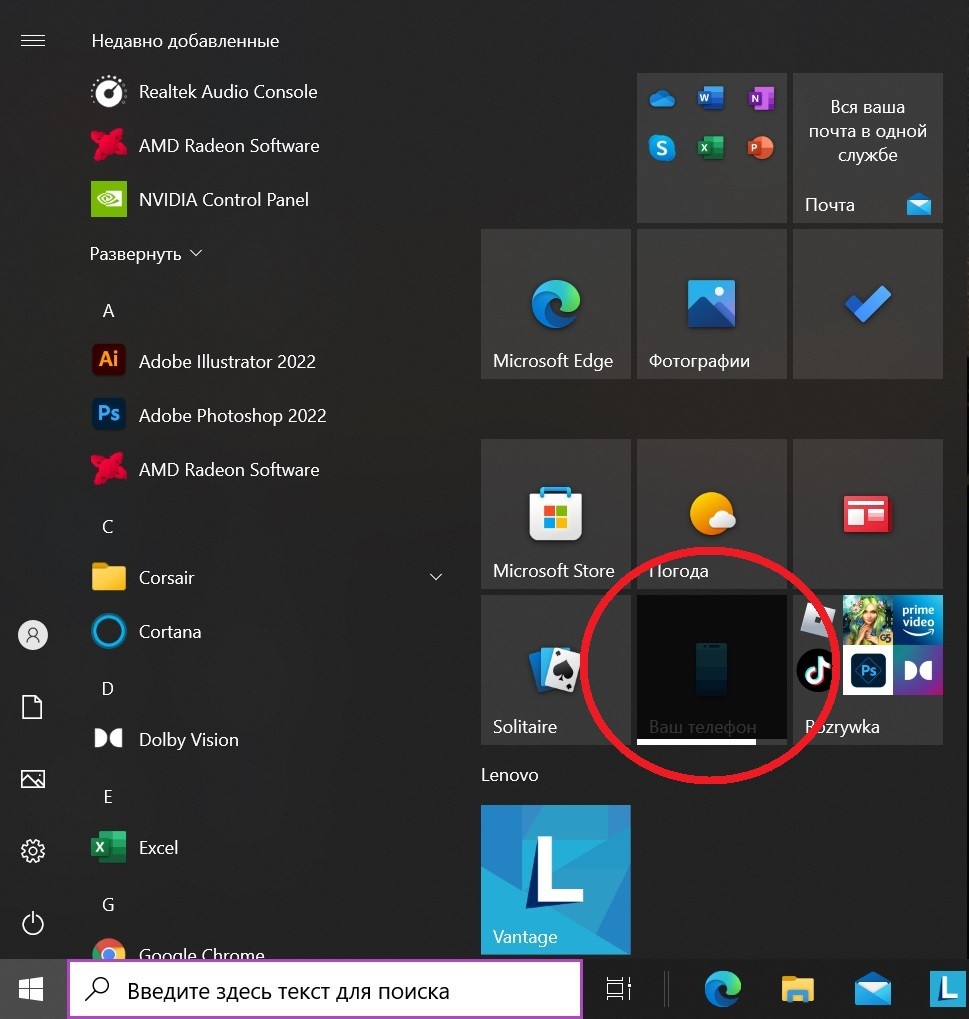Click the letter E section header
This screenshot has width=969, height=1019.
click(108, 796)
